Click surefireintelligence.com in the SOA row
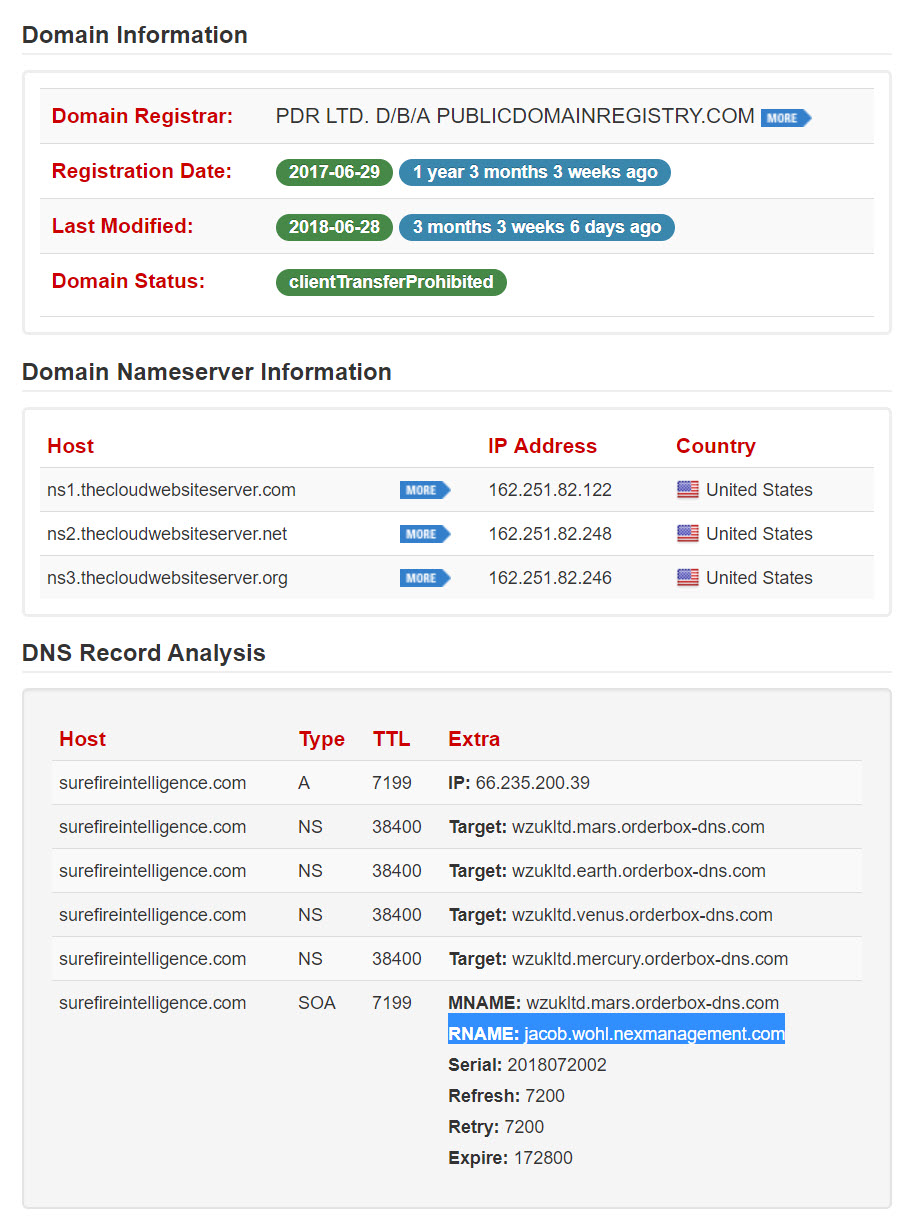The image size is (906, 1216). pos(152,1003)
